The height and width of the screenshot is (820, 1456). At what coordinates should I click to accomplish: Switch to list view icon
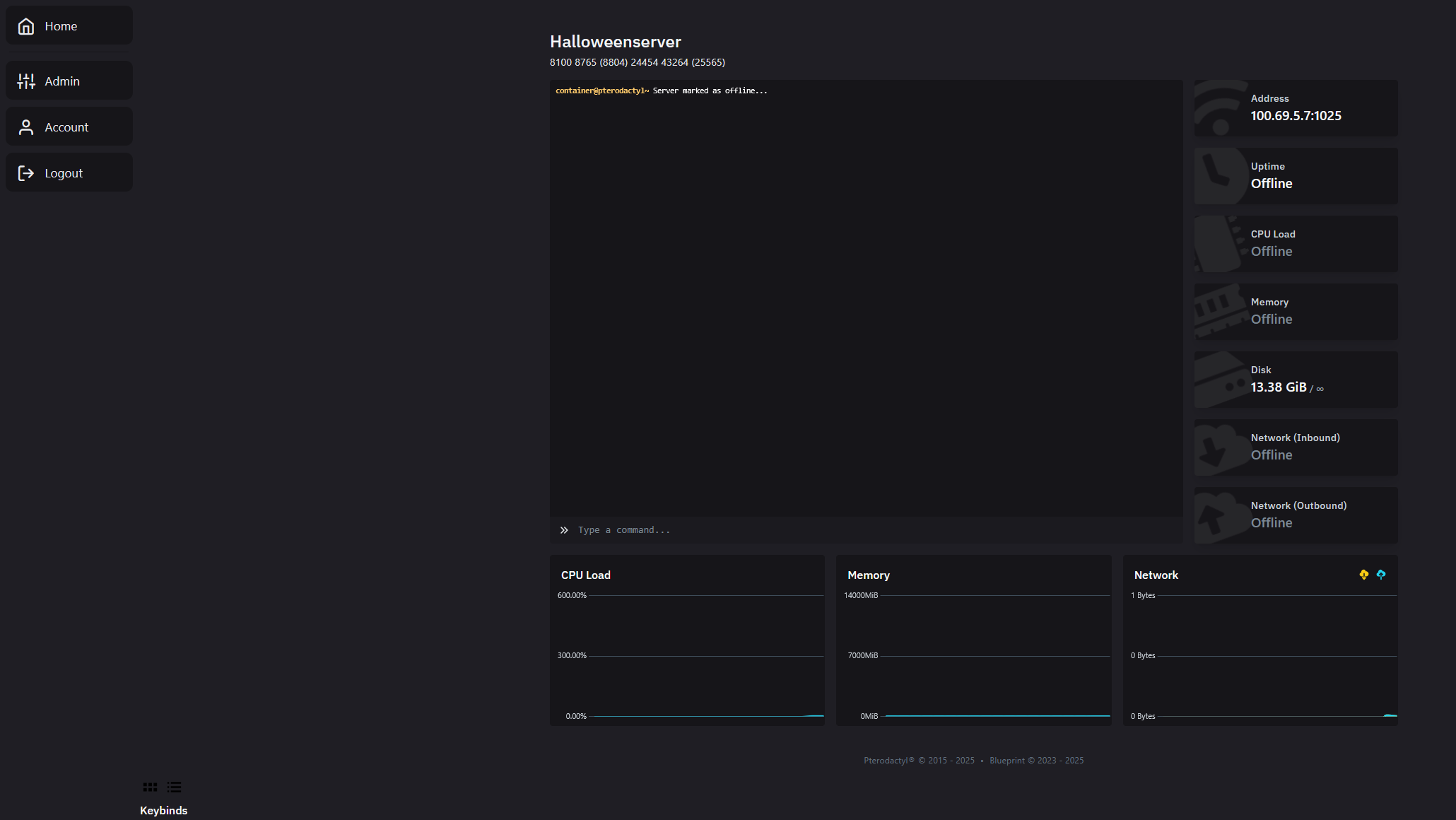click(x=174, y=787)
